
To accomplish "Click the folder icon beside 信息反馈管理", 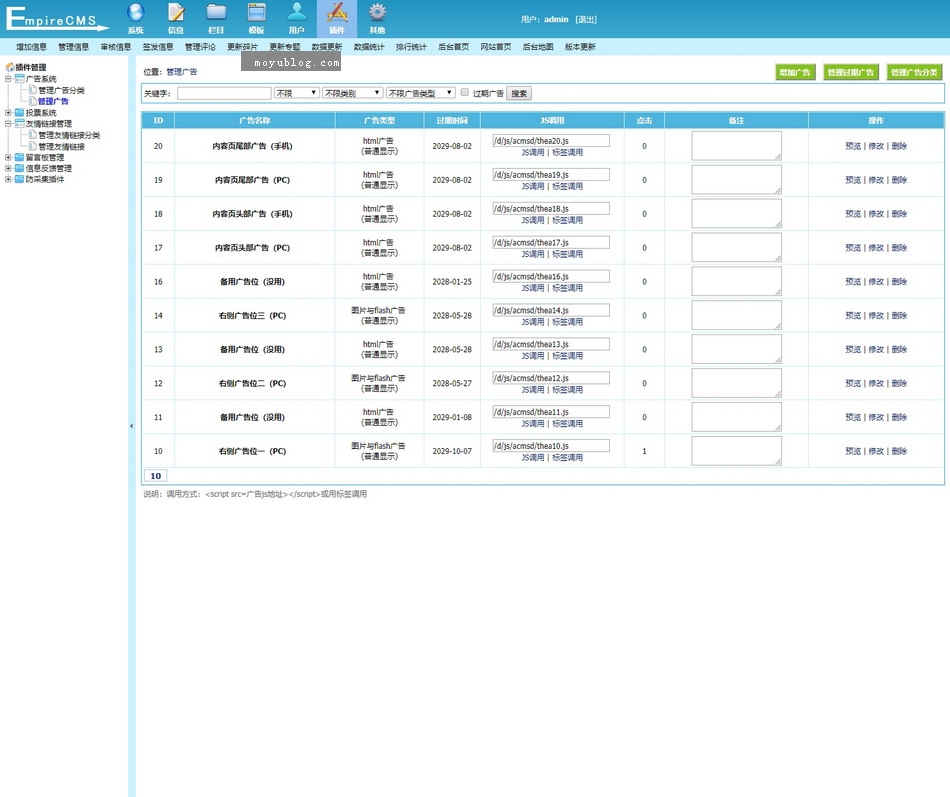I will tap(19, 168).
